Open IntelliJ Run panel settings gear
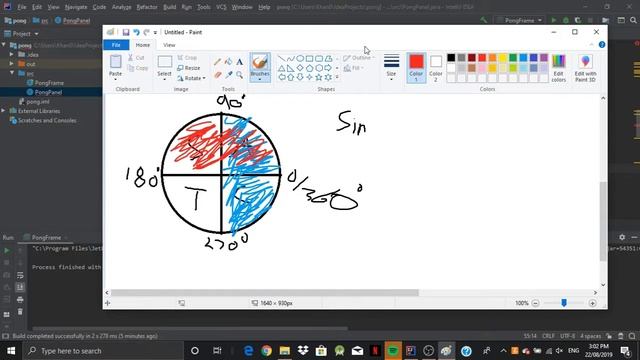The height and width of the screenshot is (360, 640). (x=622, y=237)
